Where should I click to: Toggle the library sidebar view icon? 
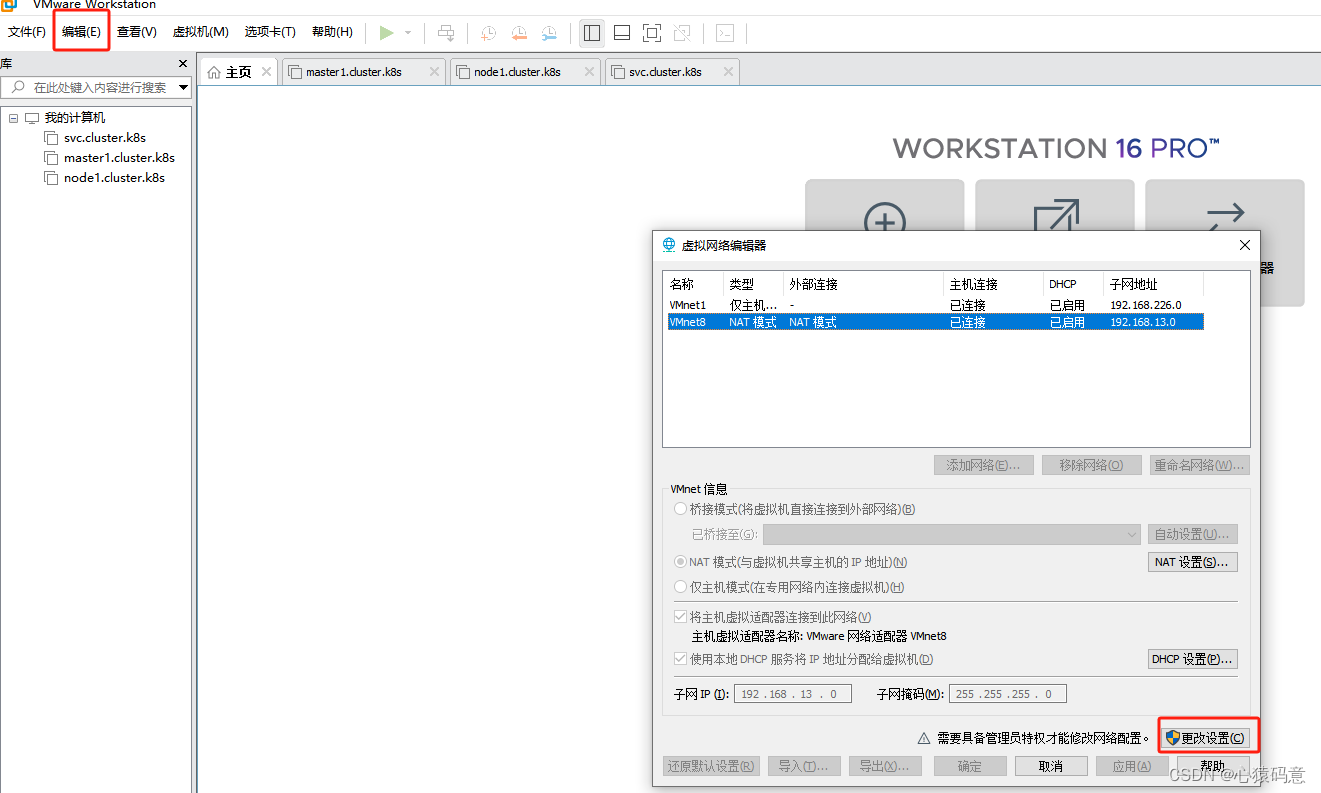[592, 33]
